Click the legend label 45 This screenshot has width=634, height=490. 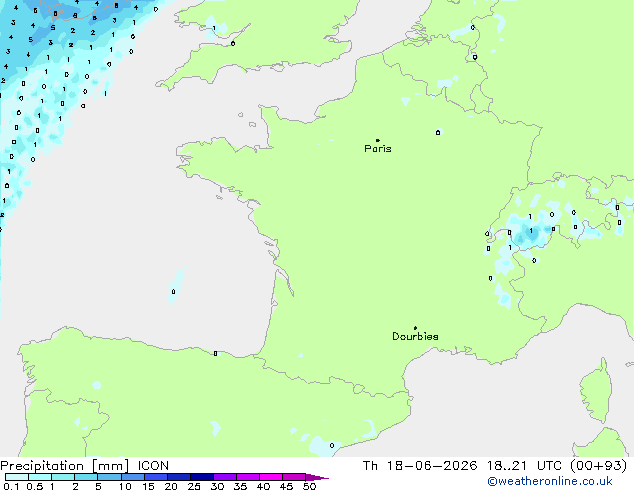286,486
